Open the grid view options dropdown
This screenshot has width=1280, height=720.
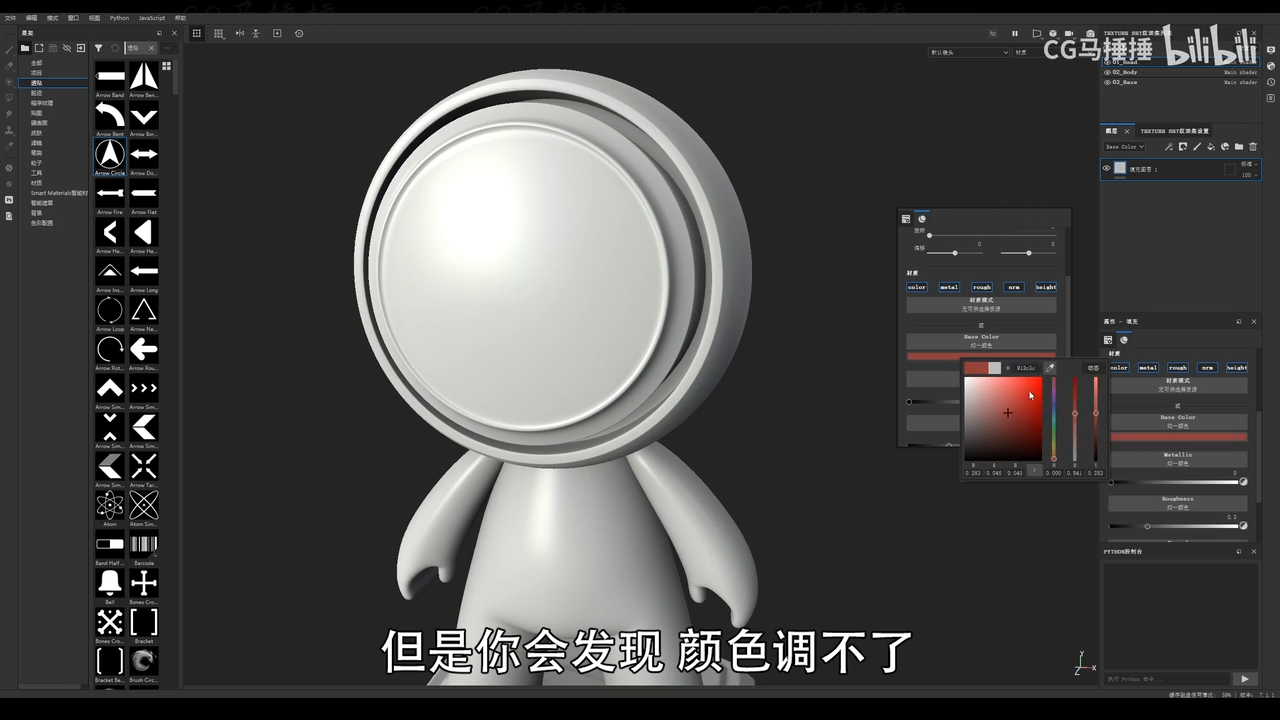[x=219, y=33]
